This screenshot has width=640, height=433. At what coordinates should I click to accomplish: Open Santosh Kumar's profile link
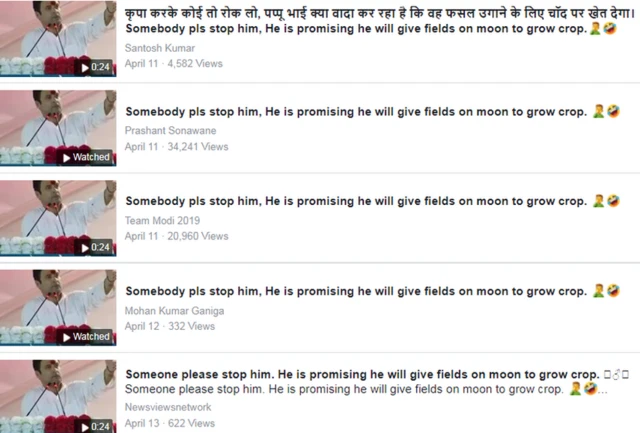point(160,48)
